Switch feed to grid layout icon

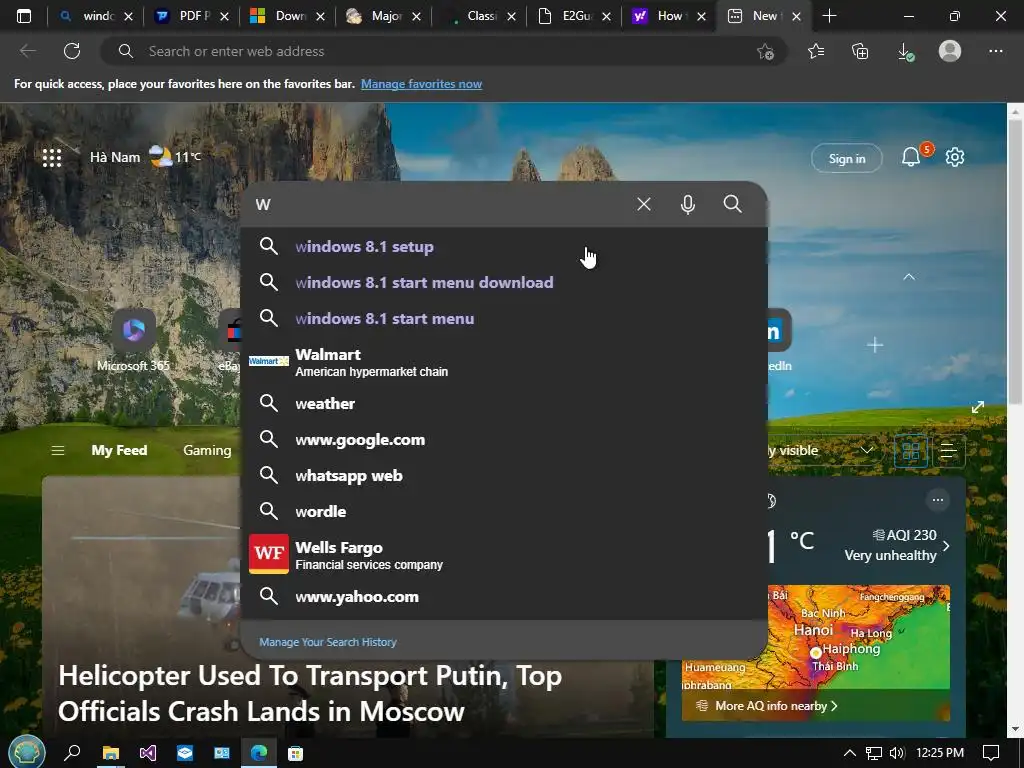pyautogui.click(x=910, y=451)
